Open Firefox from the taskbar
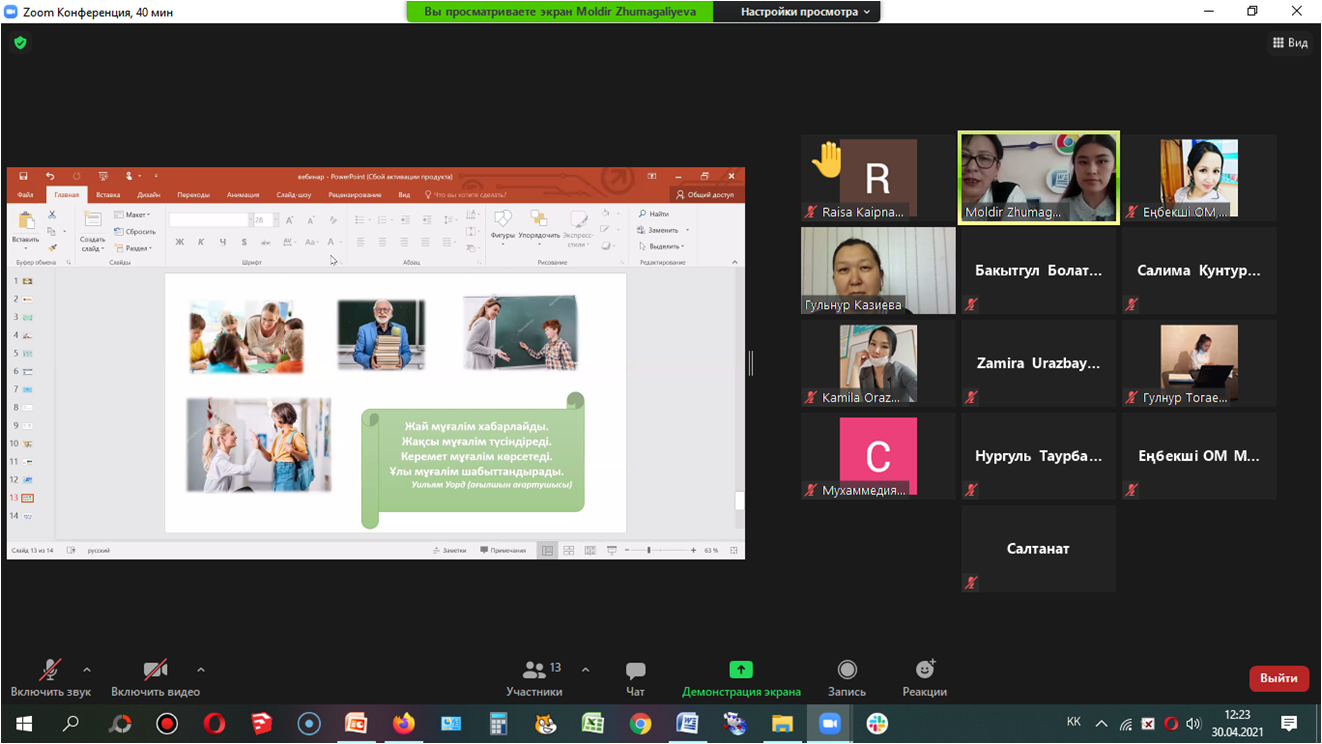This screenshot has width=1322, height=744. click(x=403, y=723)
